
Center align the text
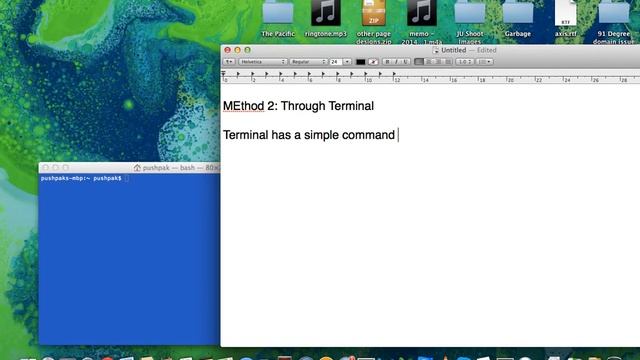[429, 62]
